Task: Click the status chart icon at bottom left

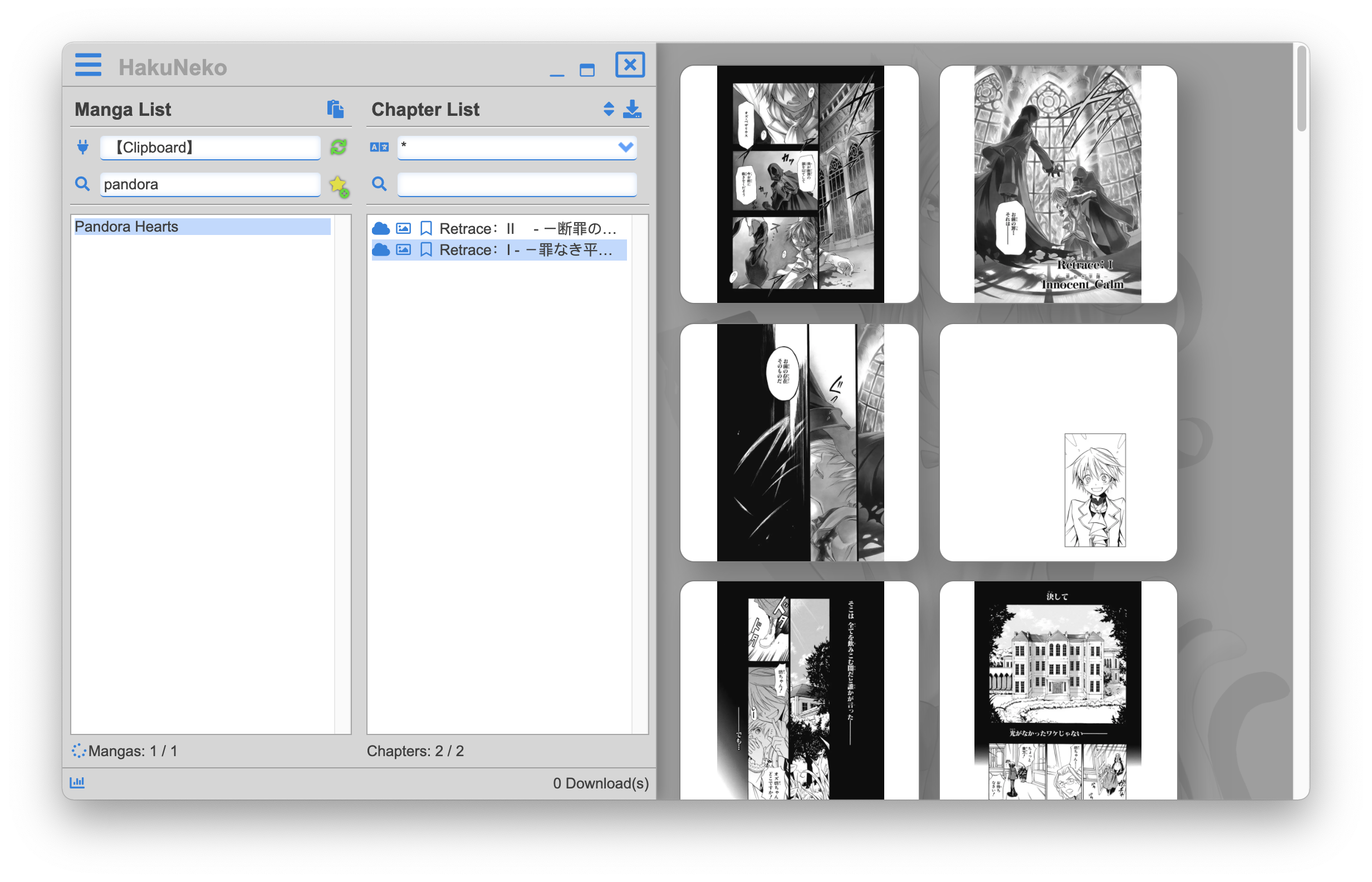Action: coord(77,782)
